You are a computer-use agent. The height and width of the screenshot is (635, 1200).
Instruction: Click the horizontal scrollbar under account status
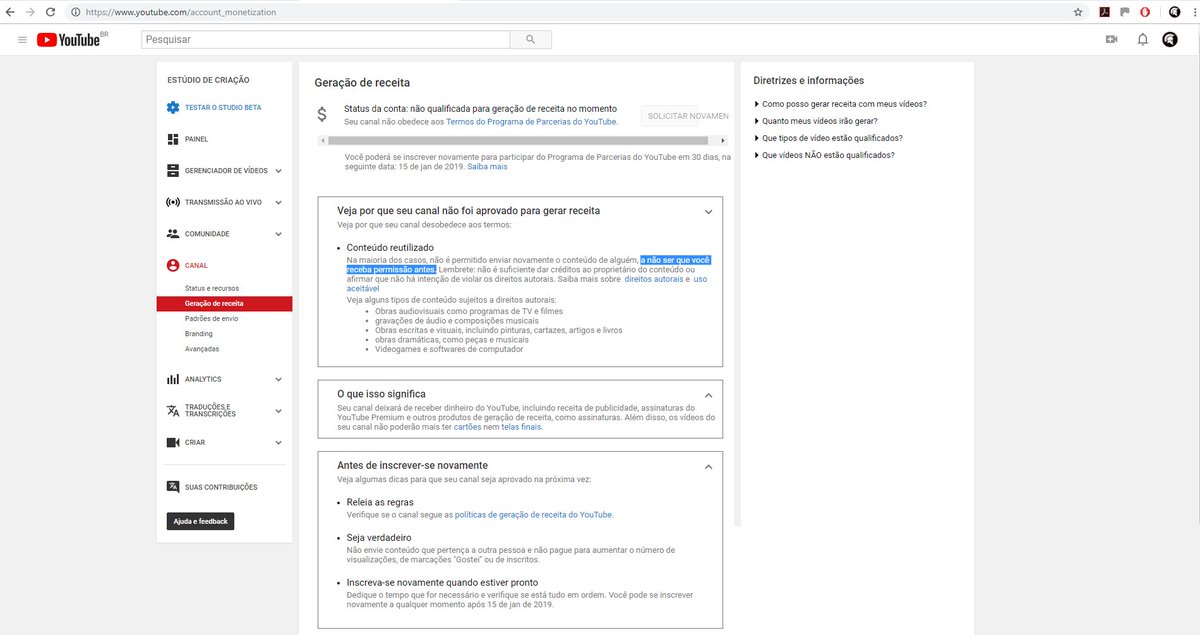tap(516, 141)
